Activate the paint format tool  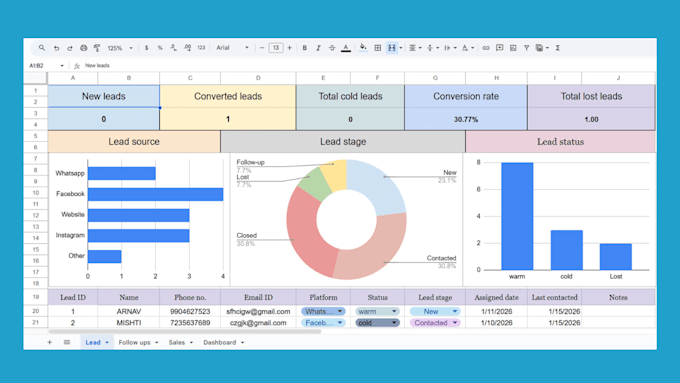97,48
